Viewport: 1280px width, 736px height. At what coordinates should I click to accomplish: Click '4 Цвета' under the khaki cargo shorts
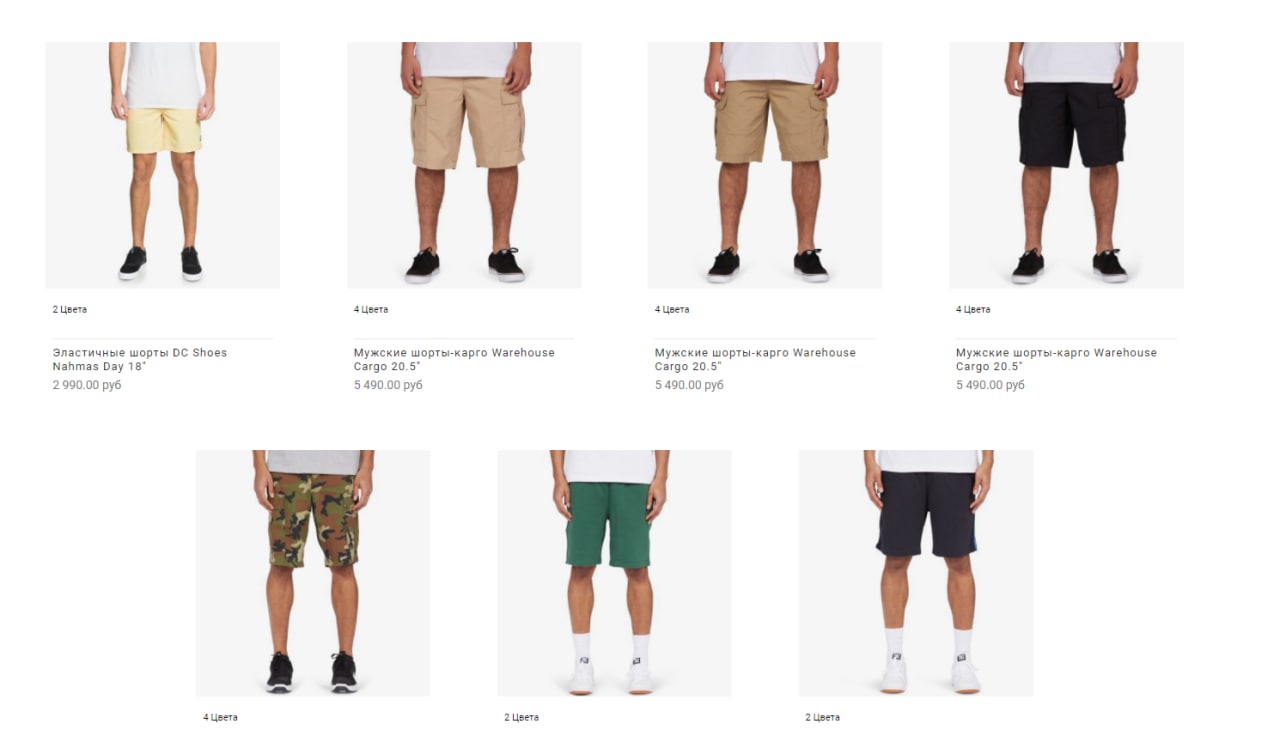[x=672, y=309]
